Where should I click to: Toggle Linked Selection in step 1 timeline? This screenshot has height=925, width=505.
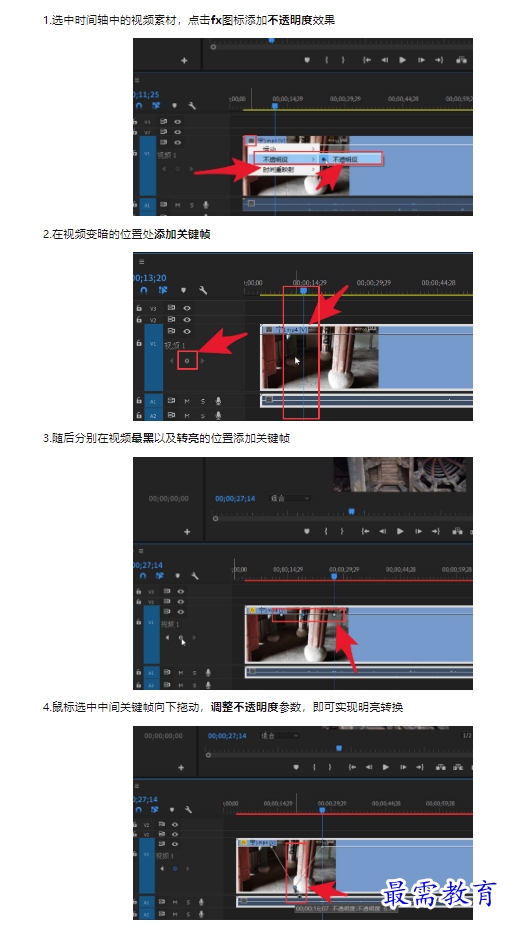[156, 106]
